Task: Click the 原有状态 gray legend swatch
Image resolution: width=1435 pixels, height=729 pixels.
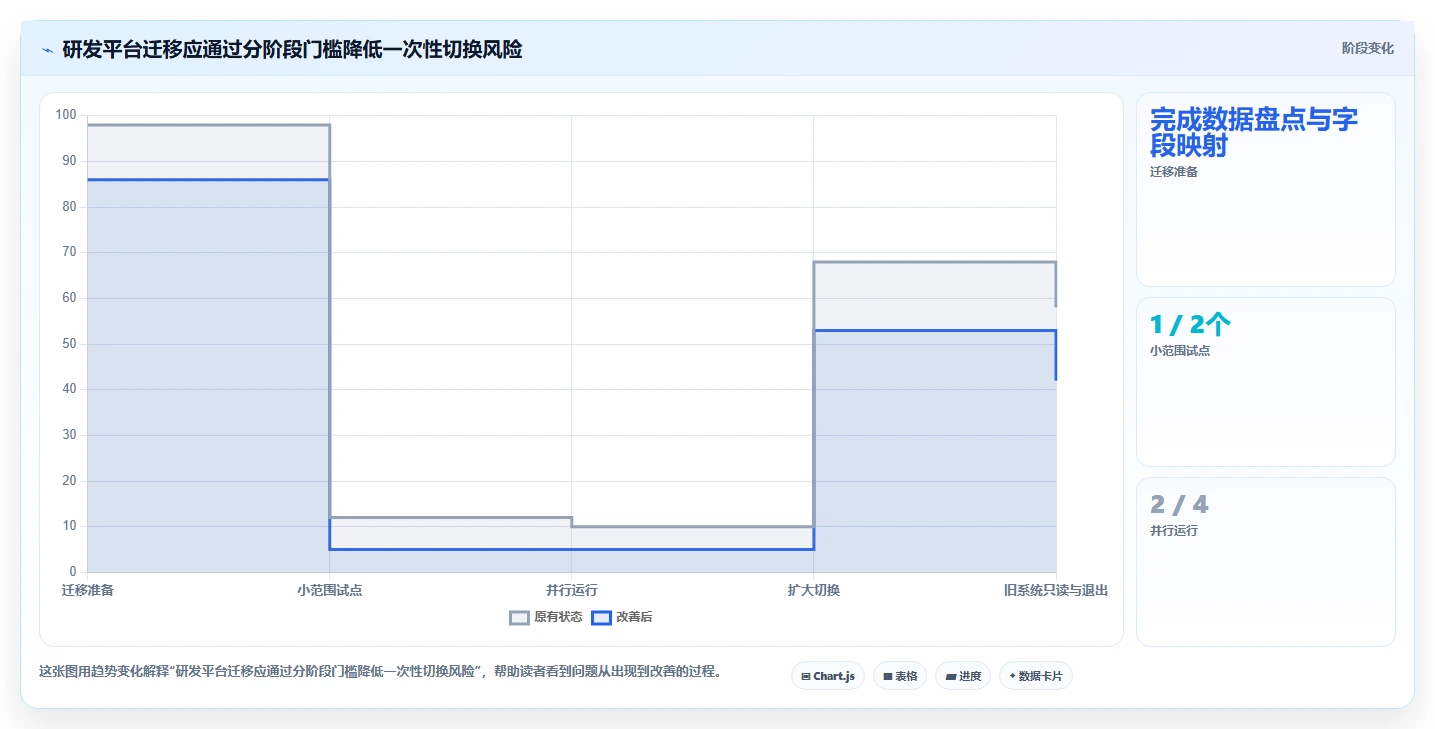Action: pyautogui.click(x=519, y=618)
